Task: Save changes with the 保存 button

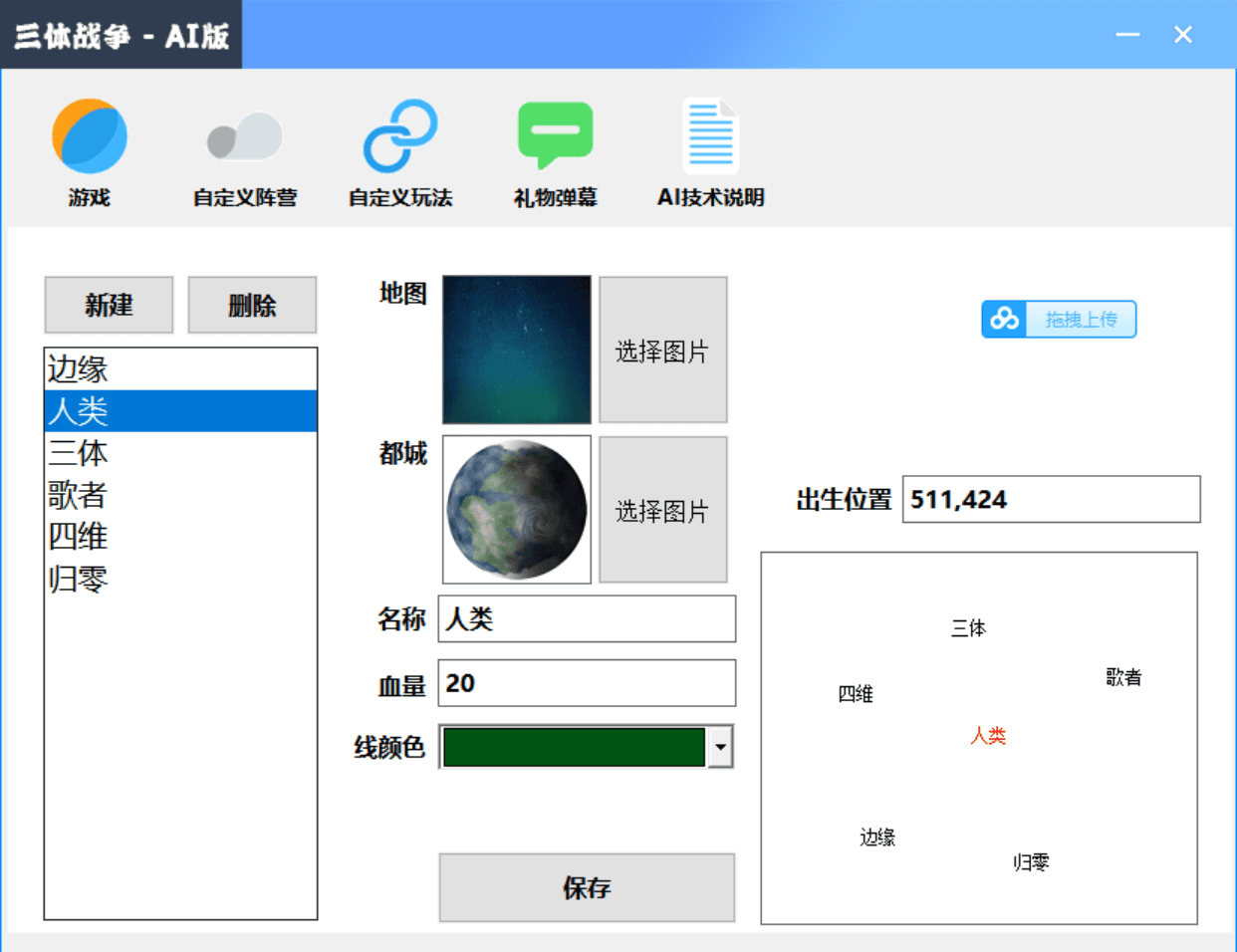Action: tap(587, 887)
